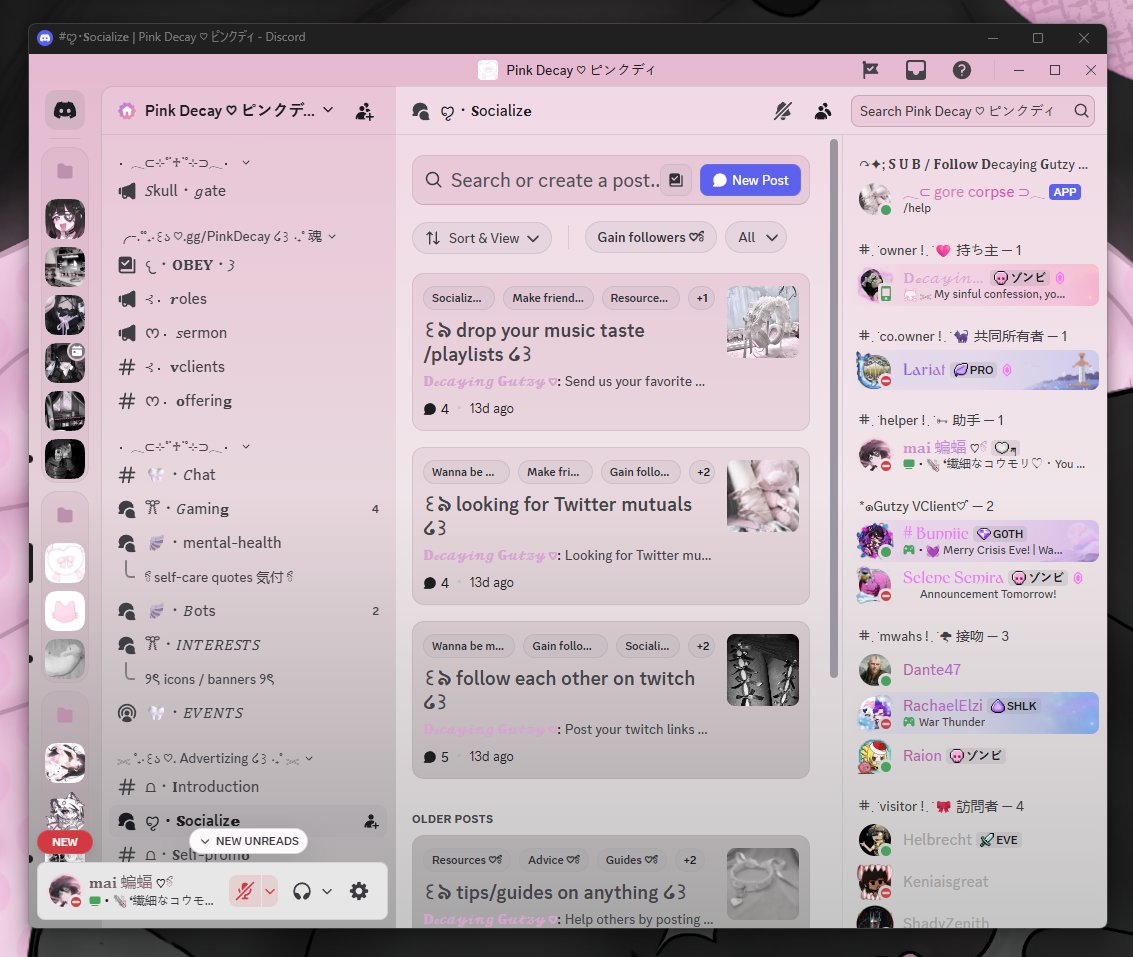Open the server invite people icon
This screenshot has width=1133, height=957.
(364, 111)
